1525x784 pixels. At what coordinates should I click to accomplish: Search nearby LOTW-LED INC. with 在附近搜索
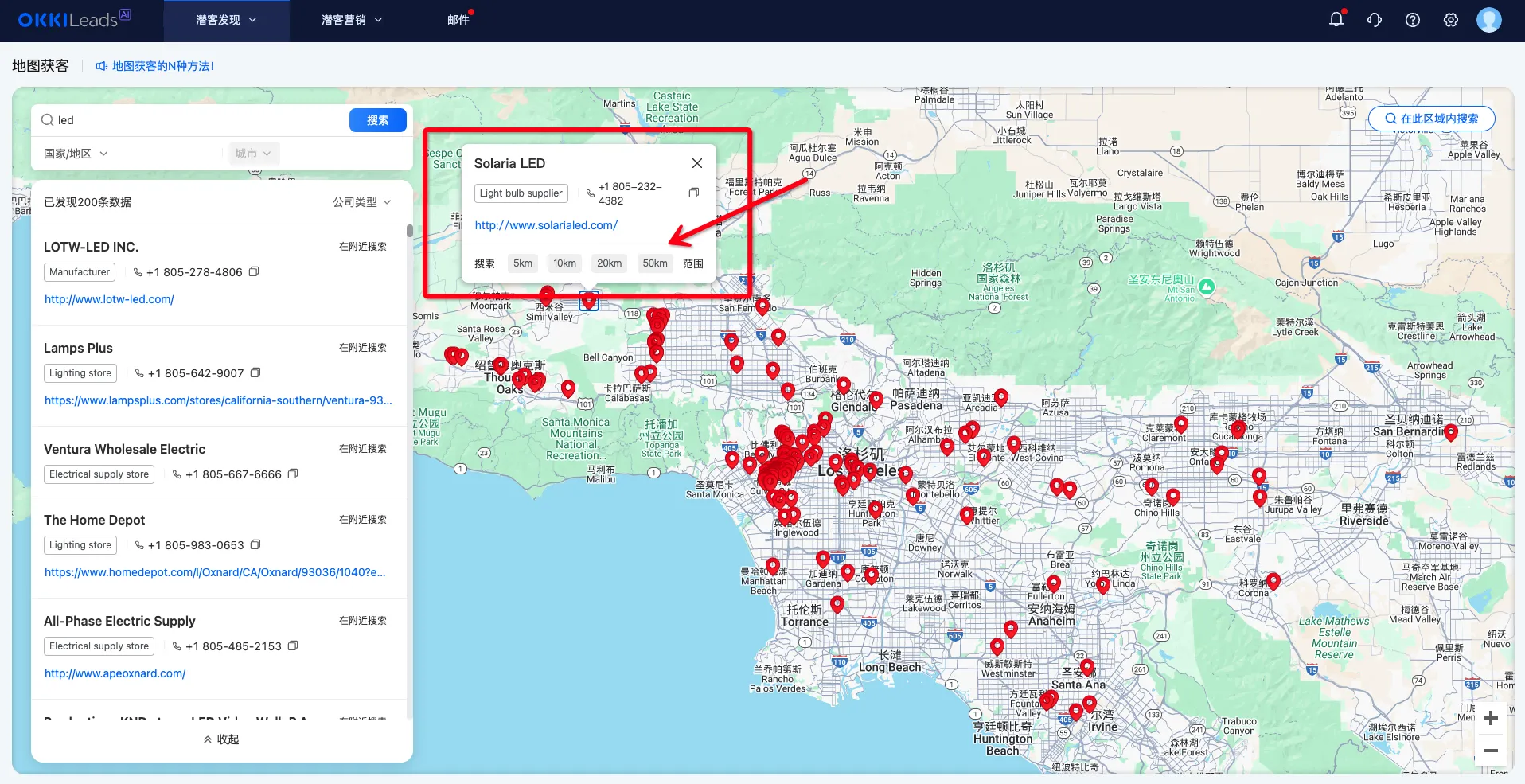tap(363, 247)
